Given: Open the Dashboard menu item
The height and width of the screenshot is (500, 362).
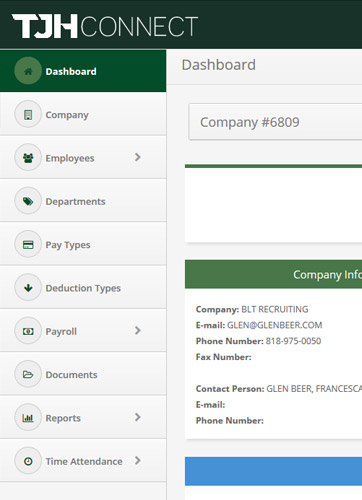Looking at the screenshot, I should pos(83,71).
